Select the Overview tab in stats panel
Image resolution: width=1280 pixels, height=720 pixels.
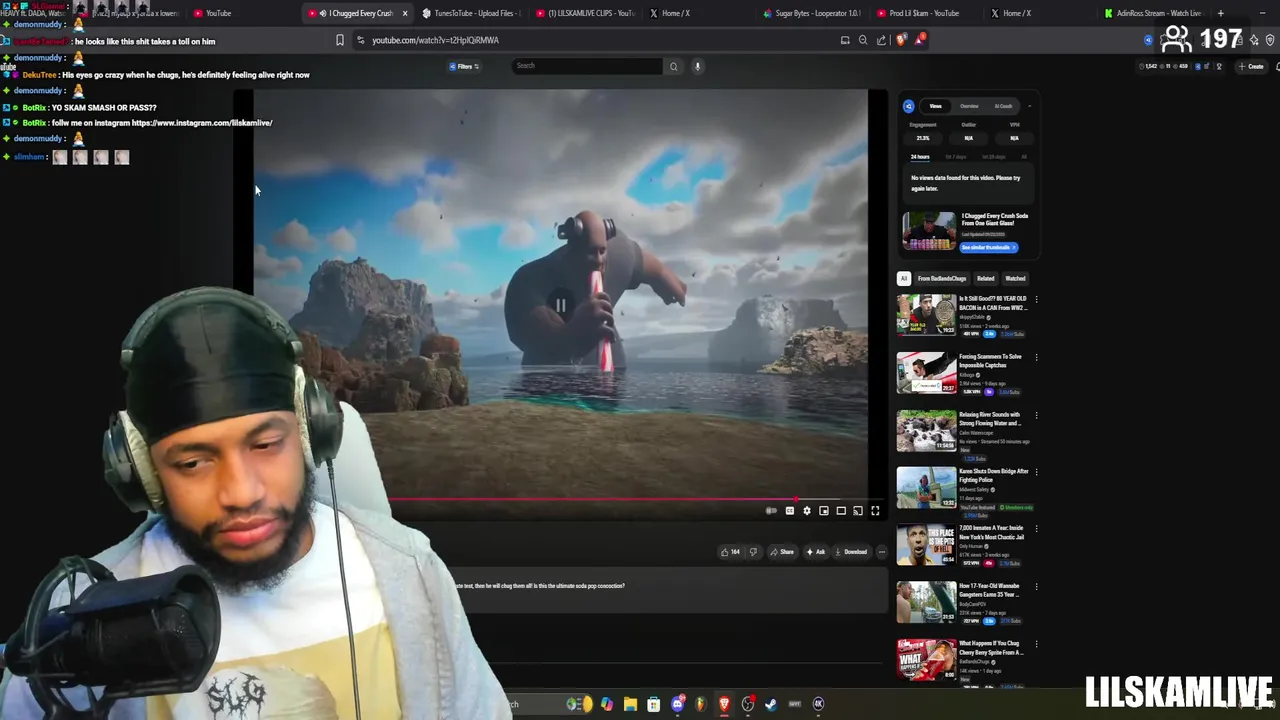[969, 106]
